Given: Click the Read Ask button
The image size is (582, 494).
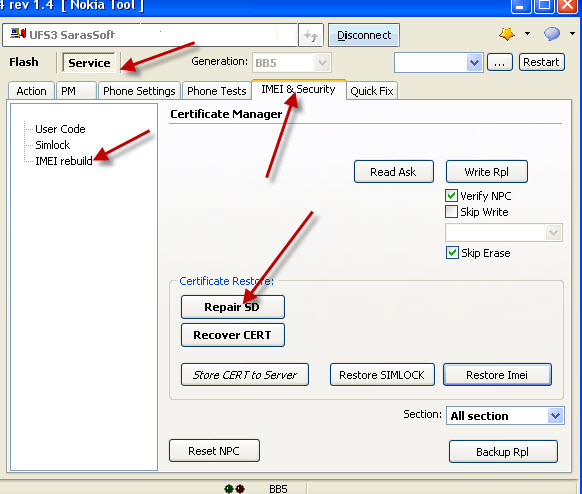Looking at the screenshot, I should (x=393, y=172).
